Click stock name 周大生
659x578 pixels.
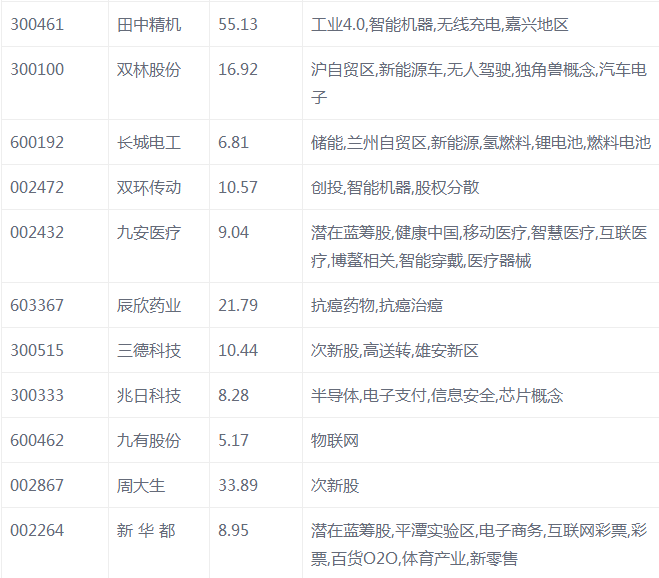[141, 485]
